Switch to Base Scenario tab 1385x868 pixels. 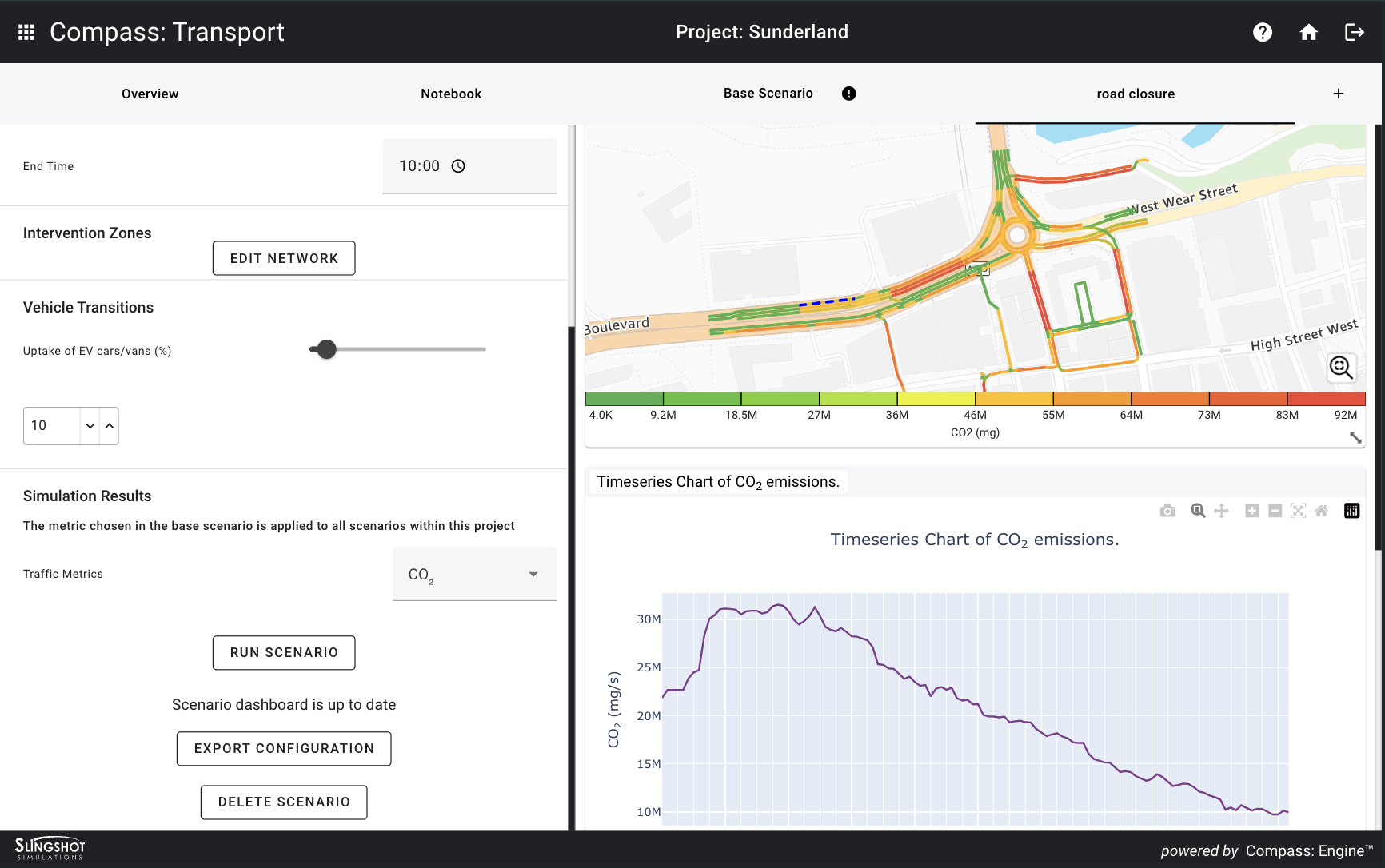coord(768,94)
